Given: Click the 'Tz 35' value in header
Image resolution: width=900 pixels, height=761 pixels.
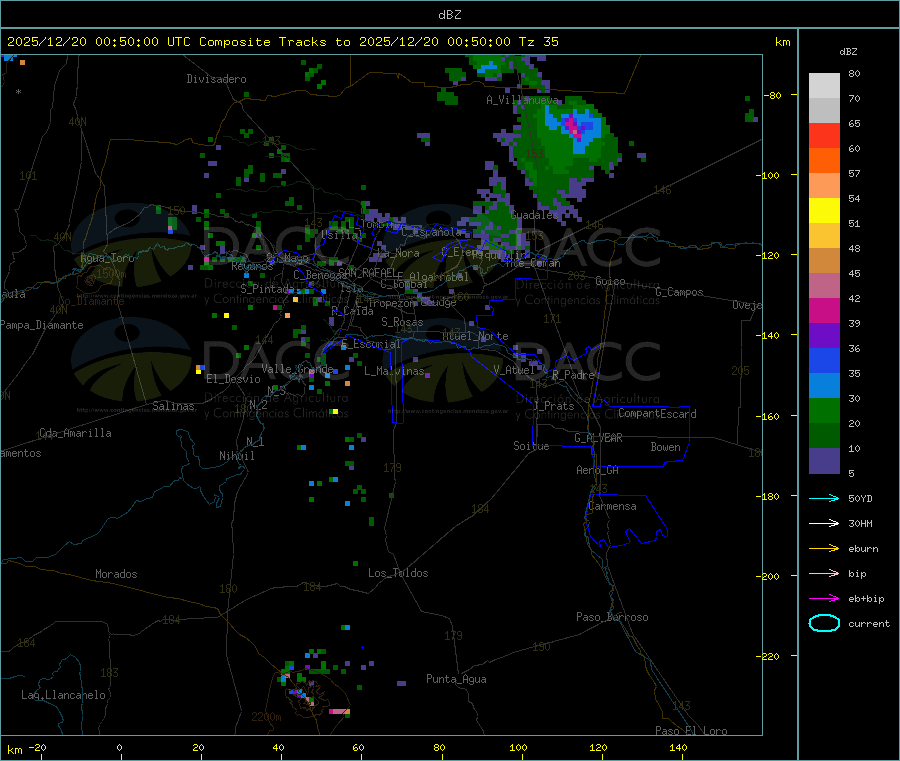Looking at the screenshot, I should click(538, 41).
